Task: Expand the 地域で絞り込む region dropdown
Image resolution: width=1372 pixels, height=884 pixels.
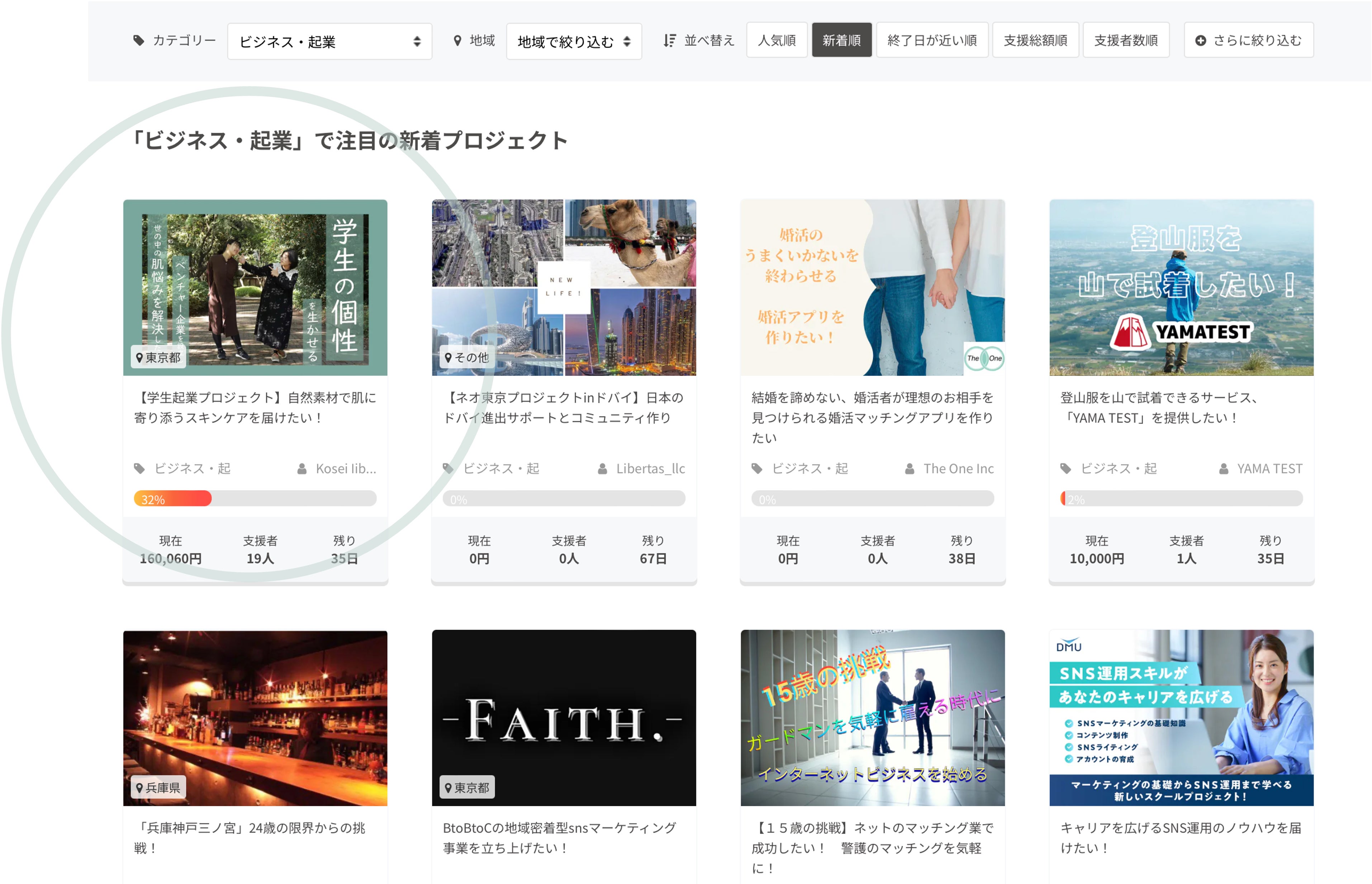Action: (x=573, y=41)
